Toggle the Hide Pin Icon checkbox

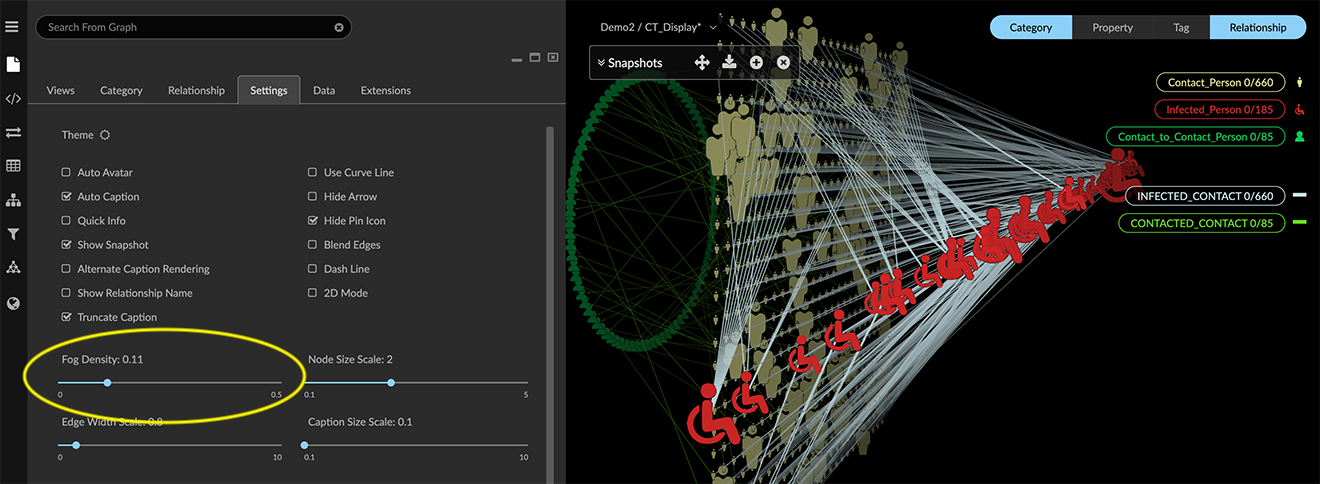313,221
